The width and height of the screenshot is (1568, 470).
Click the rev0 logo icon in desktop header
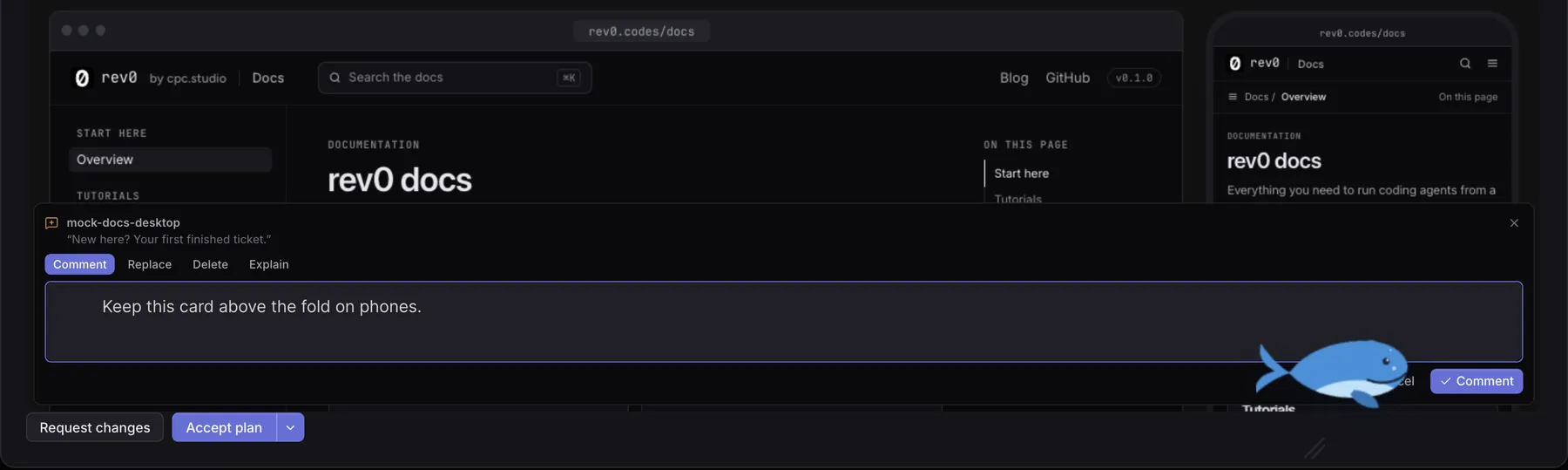(82, 78)
